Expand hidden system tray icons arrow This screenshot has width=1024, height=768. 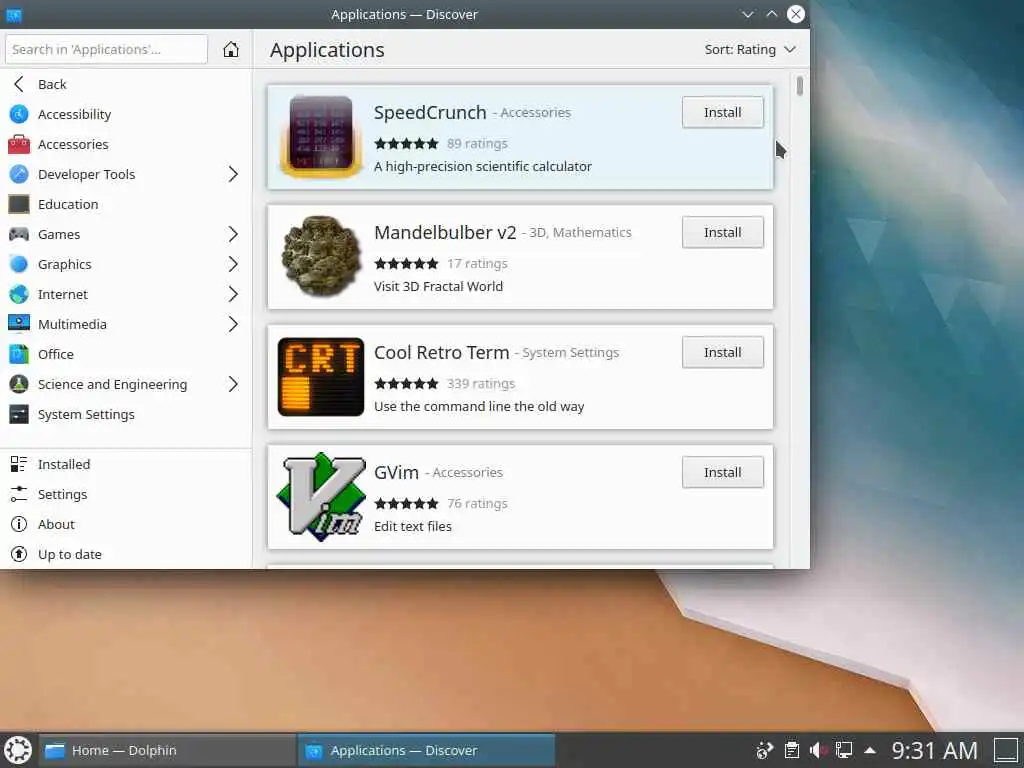pyautogui.click(x=870, y=750)
